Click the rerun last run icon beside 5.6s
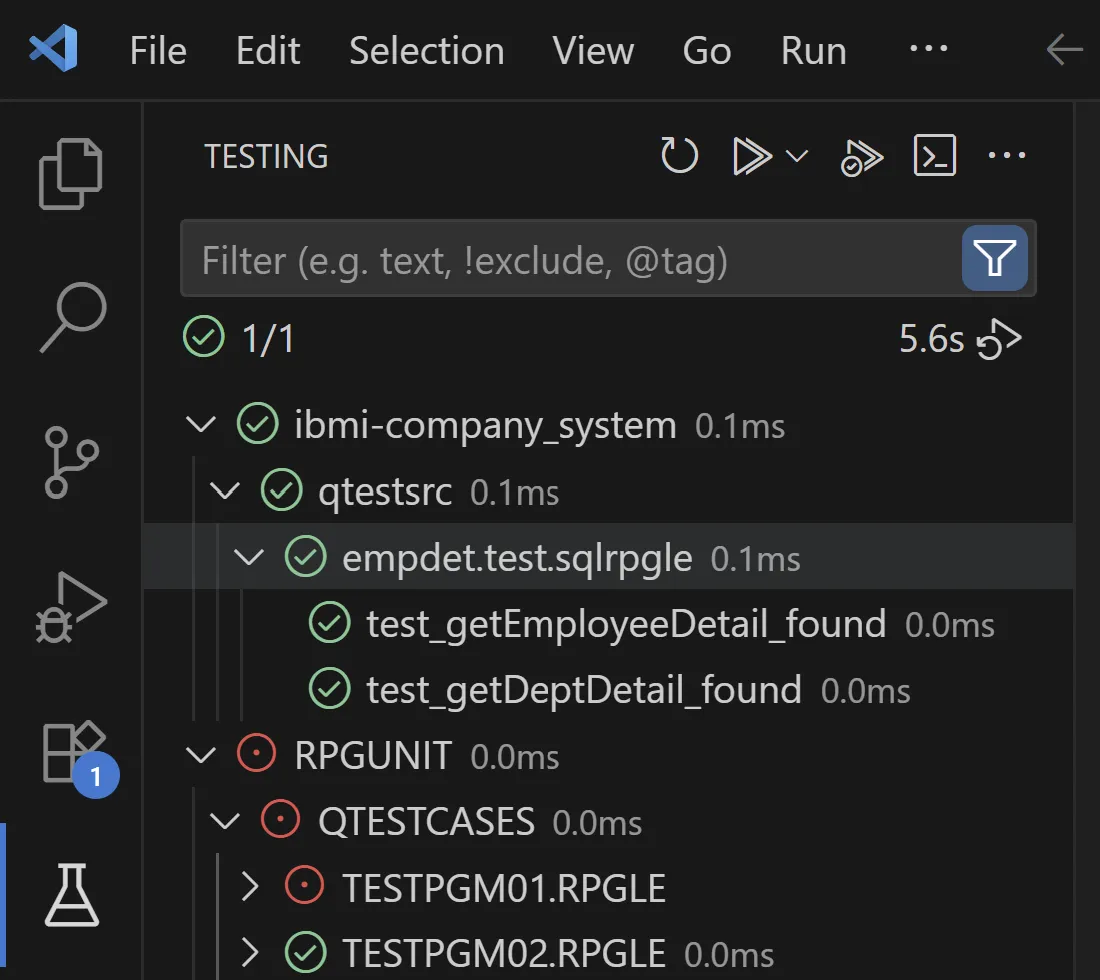 tap(1000, 340)
